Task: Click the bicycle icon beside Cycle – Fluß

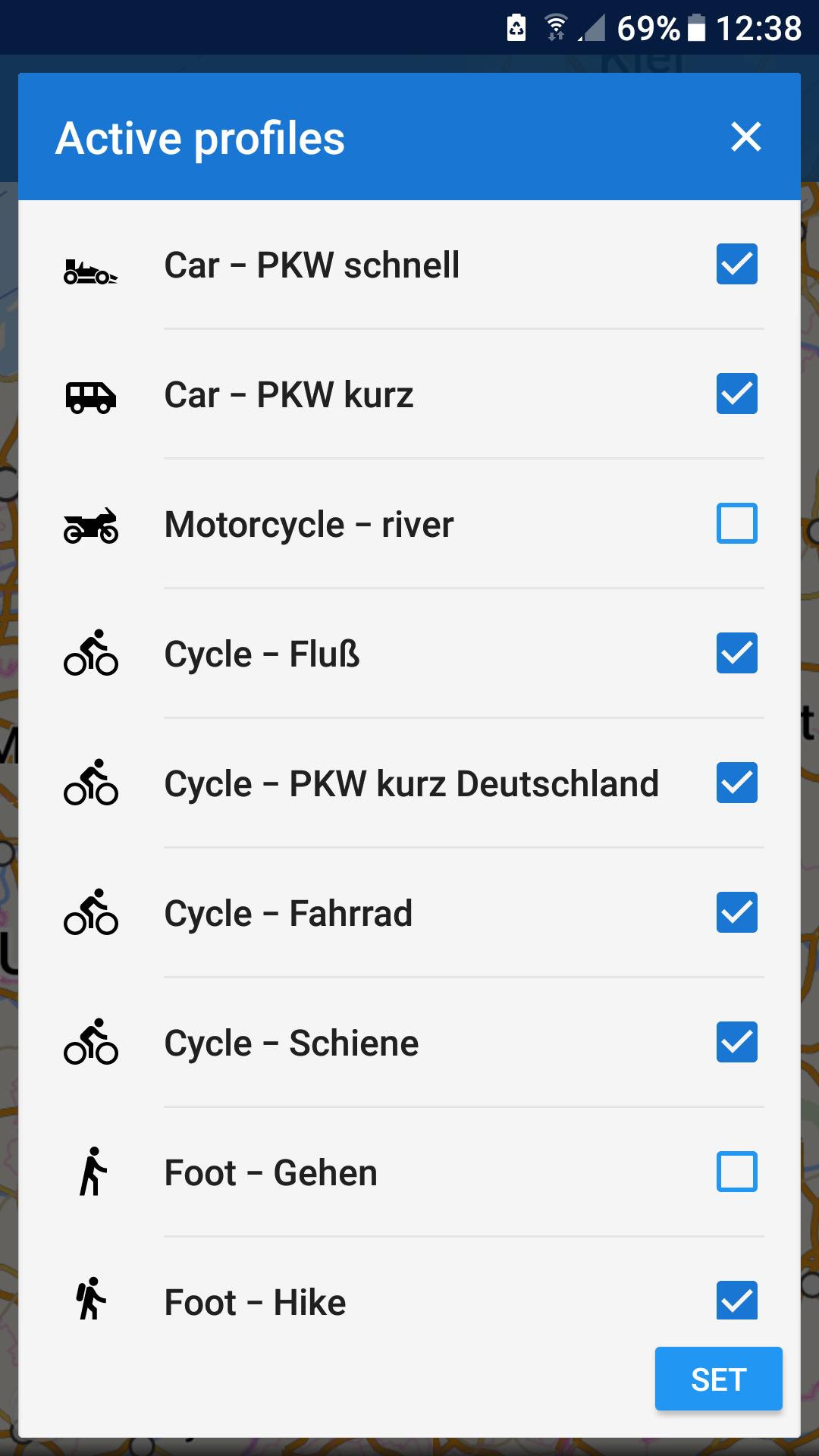Action: click(x=91, y=653)
